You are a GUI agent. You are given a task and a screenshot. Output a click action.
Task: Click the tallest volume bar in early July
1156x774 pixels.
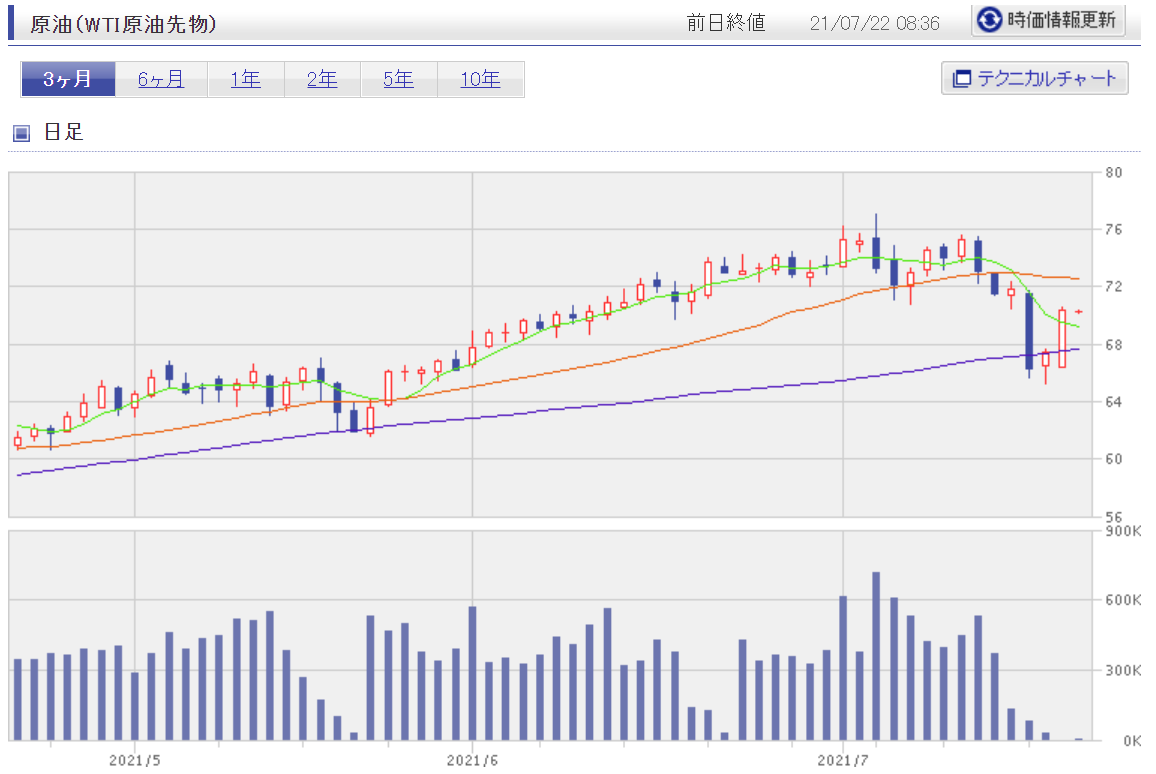tap(876, 656)
